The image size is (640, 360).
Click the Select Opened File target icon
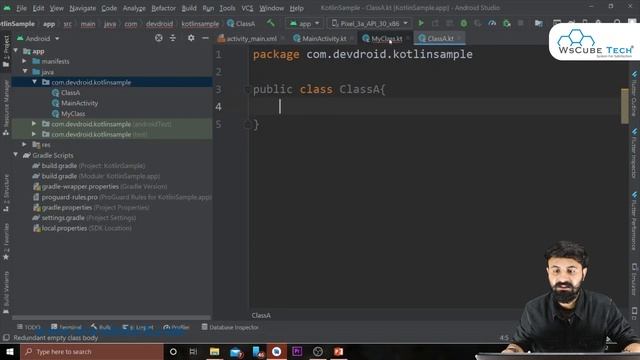(x=159, y=38)
